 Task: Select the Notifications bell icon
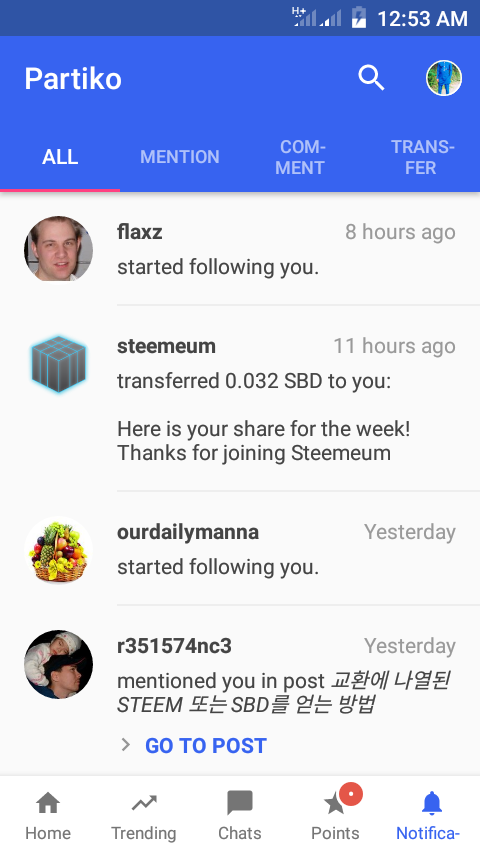pos(432,803)
